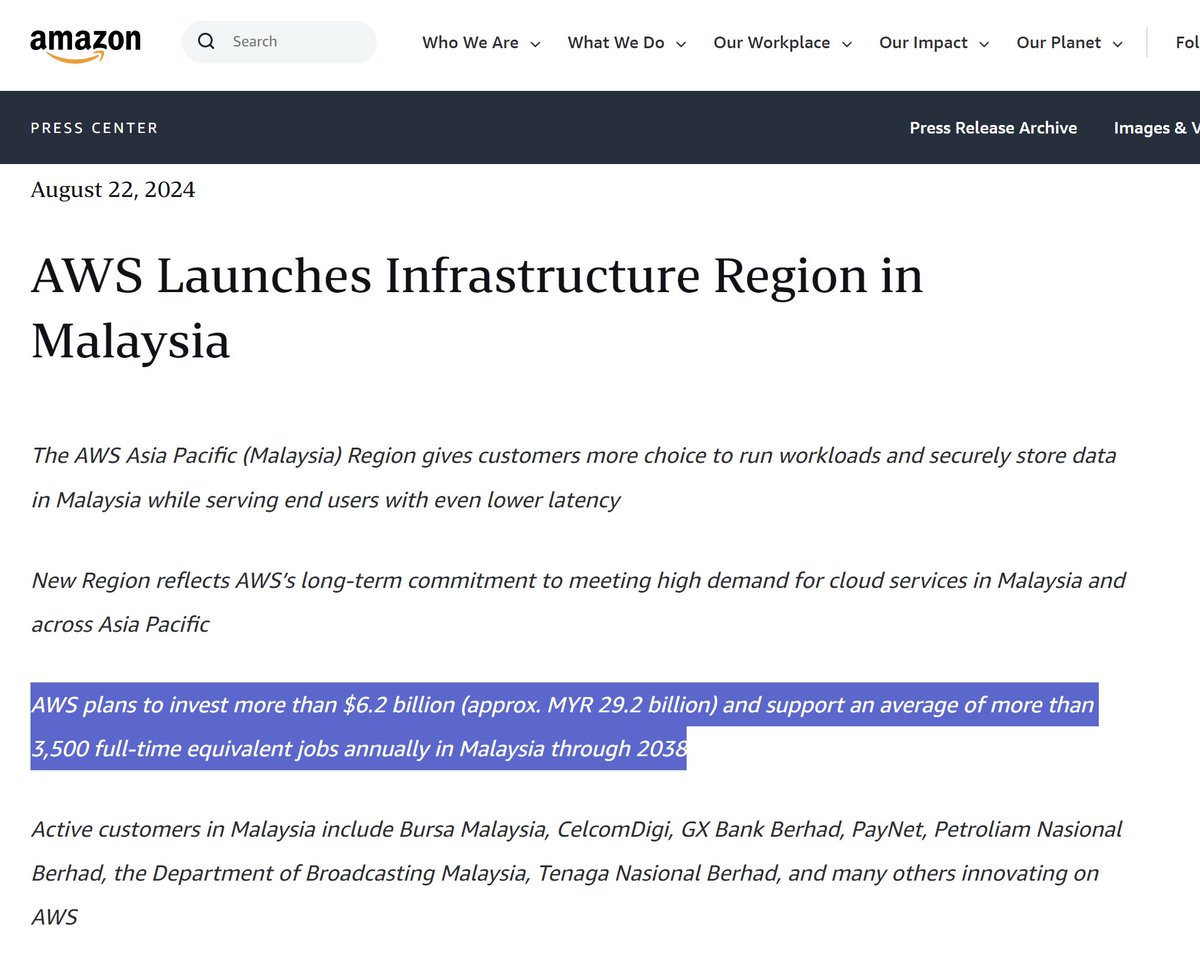
Task: Expand the Who We Are dropdown
Action: (x=536, y=44)
